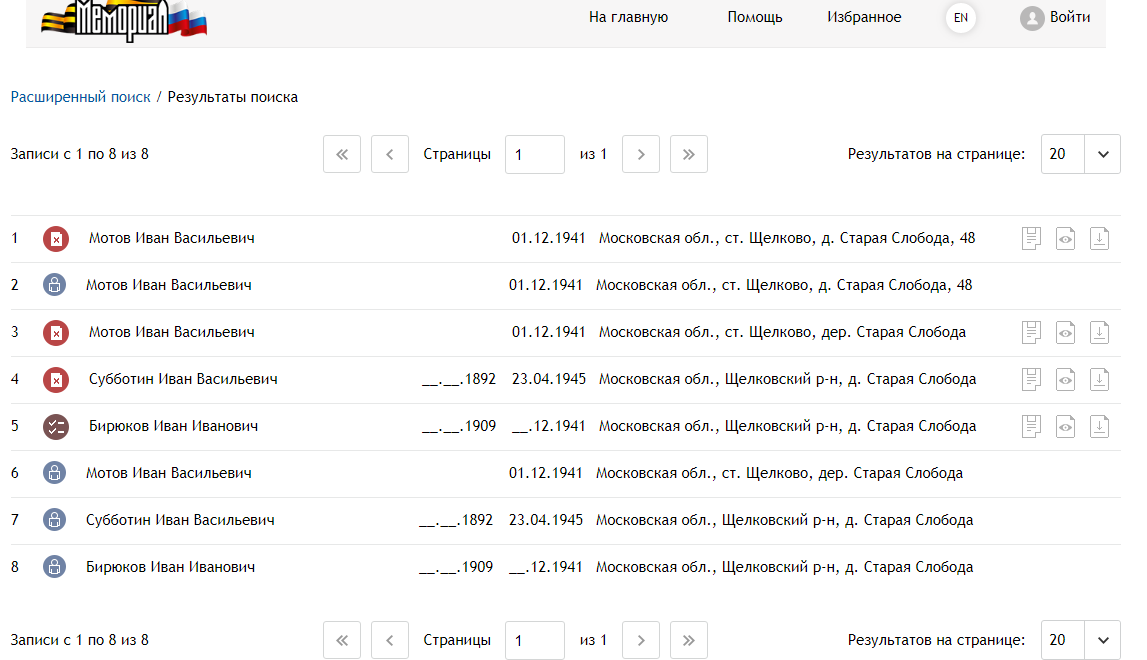Open the Помощь menu item
This screenshot has width=1147, height=660.
tap(755, 17)
